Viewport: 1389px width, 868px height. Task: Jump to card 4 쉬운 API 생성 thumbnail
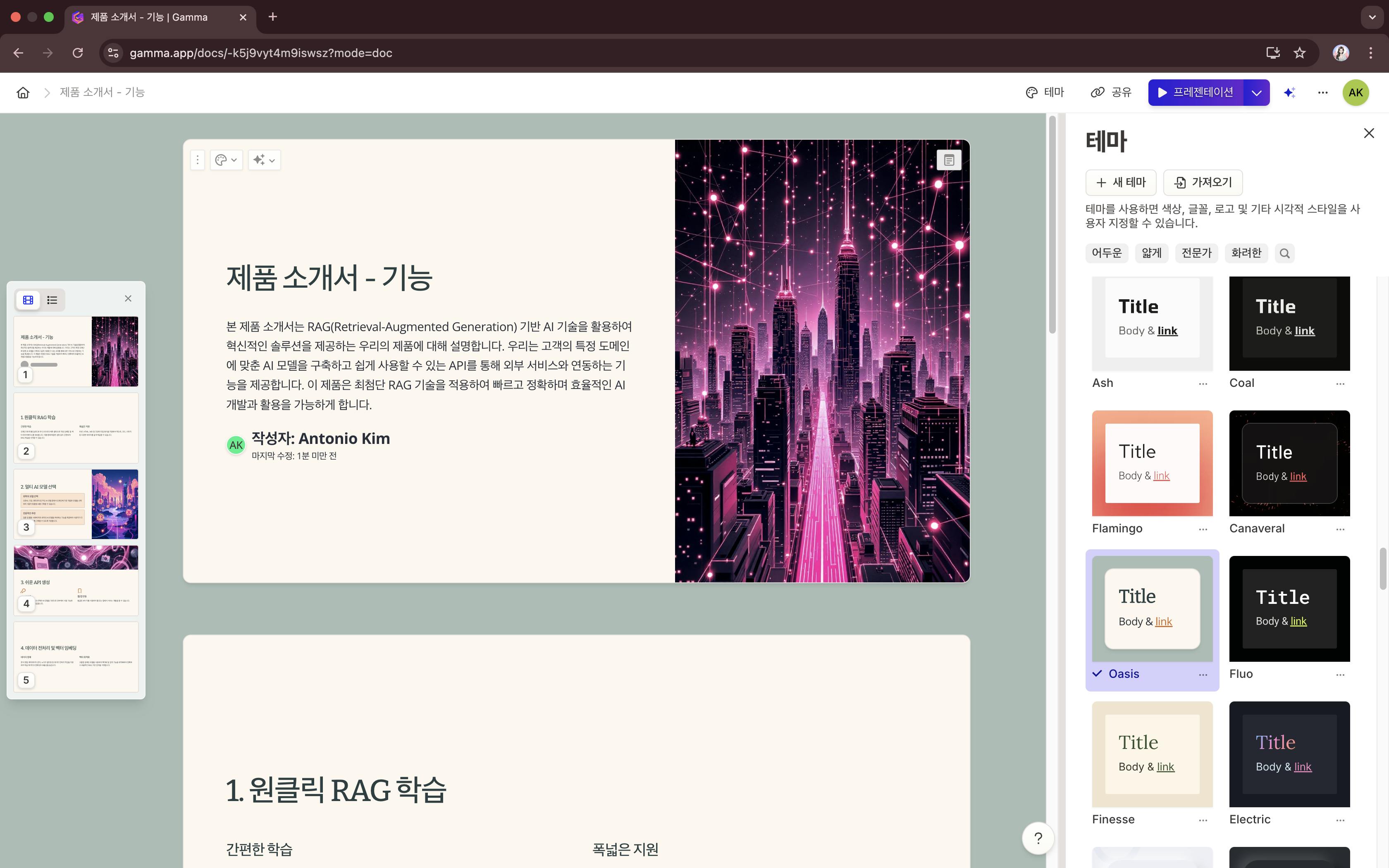[x=76, y=580]
